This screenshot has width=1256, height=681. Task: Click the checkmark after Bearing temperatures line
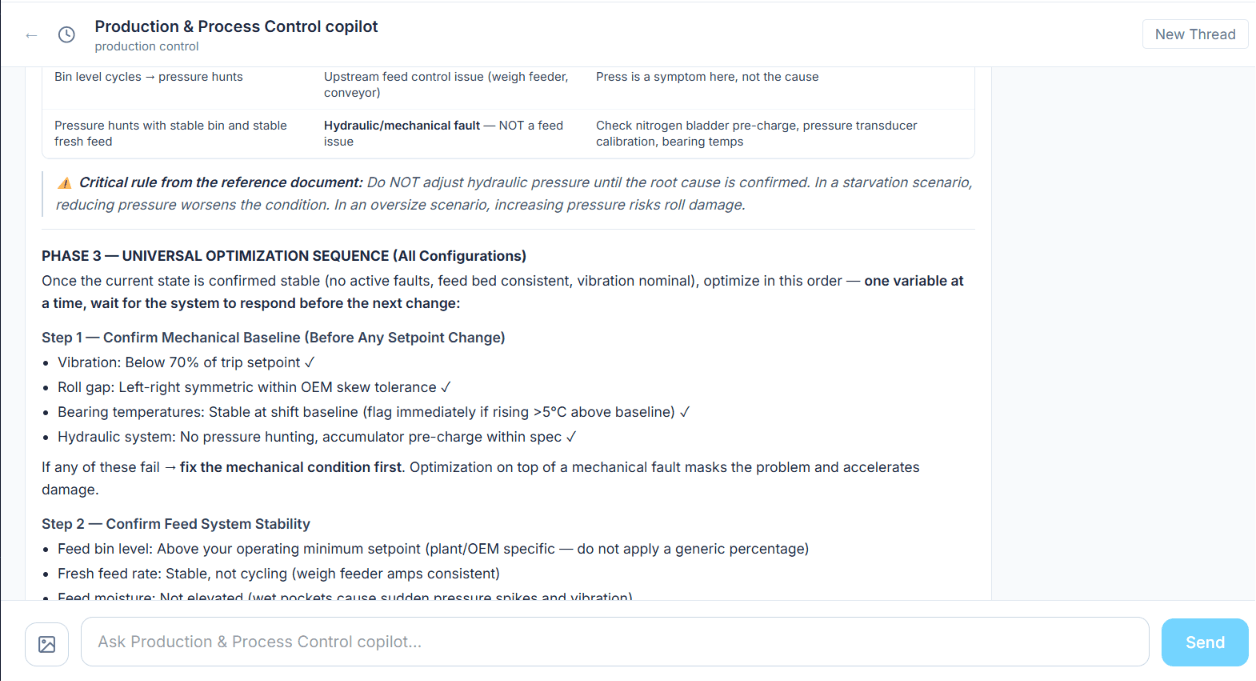point(685,412)
